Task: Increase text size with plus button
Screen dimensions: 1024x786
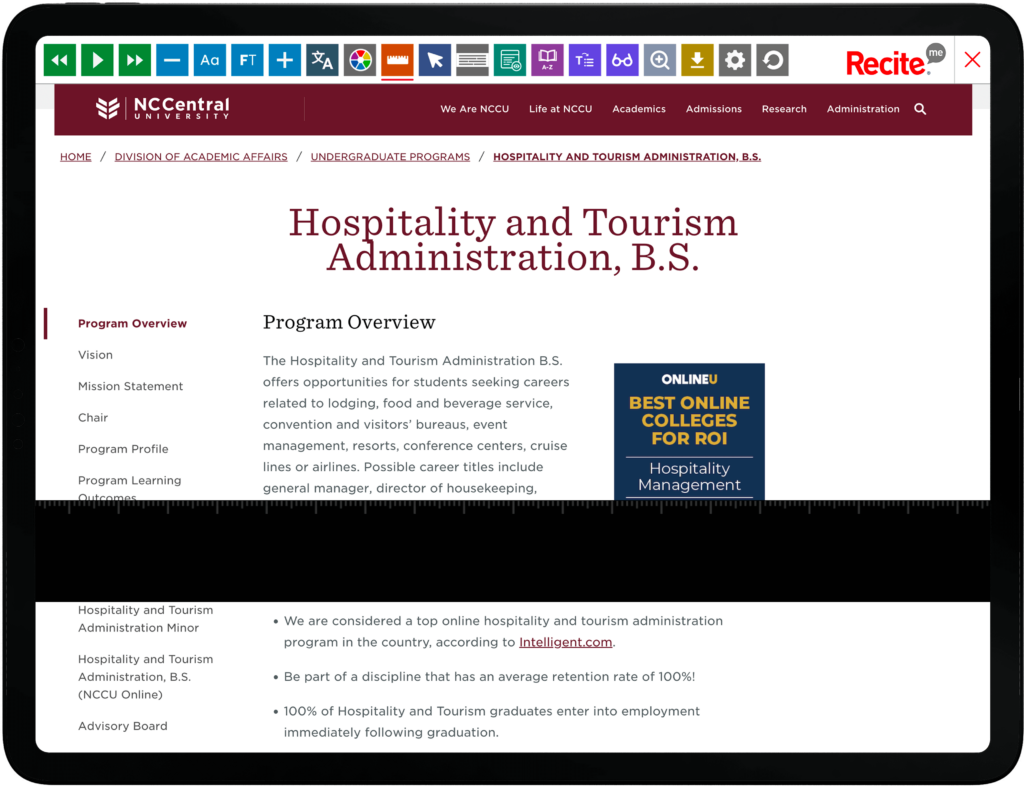Action: click(x=285, y=60)
